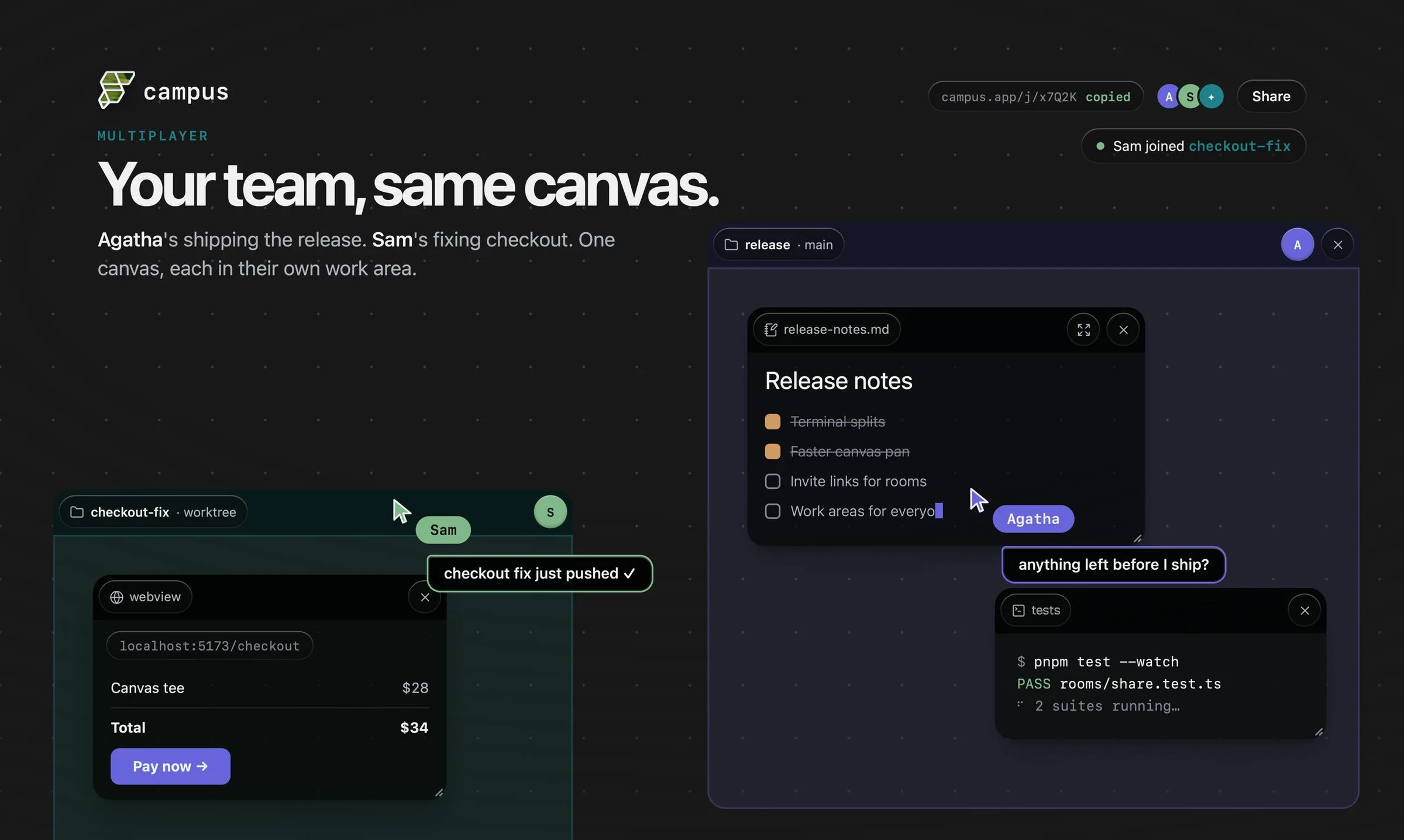Viewport: 1404px width, 840px height.
Task: Click the release-notes panel resize handle
Action: tap(1137, 538)
